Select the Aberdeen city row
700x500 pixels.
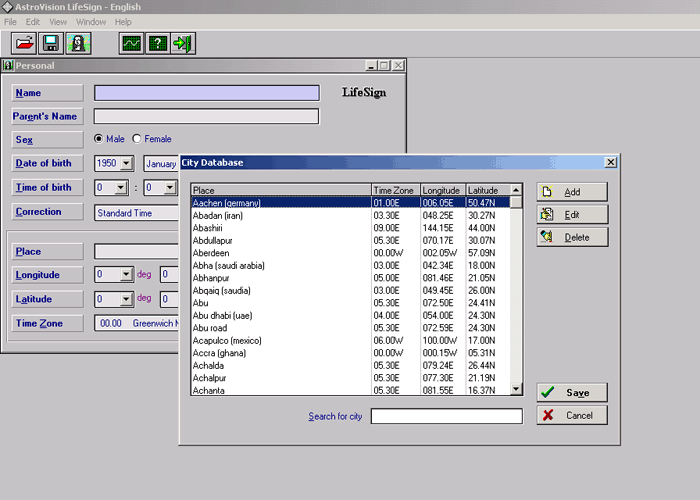click(350, 253)
